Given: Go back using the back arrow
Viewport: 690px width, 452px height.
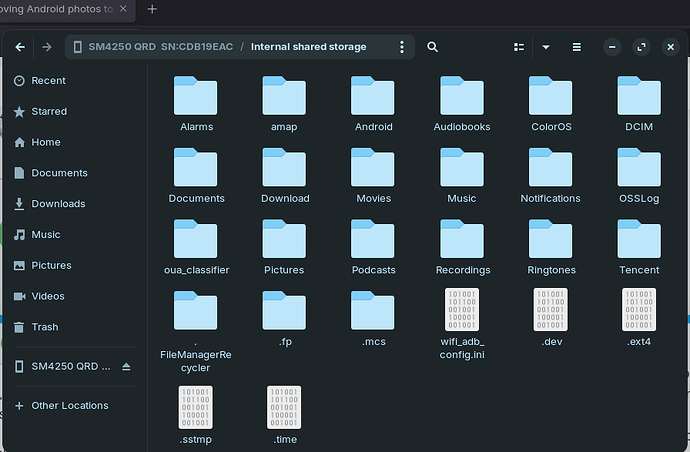Looking at the screenshot, I should [x=20, y=47].
